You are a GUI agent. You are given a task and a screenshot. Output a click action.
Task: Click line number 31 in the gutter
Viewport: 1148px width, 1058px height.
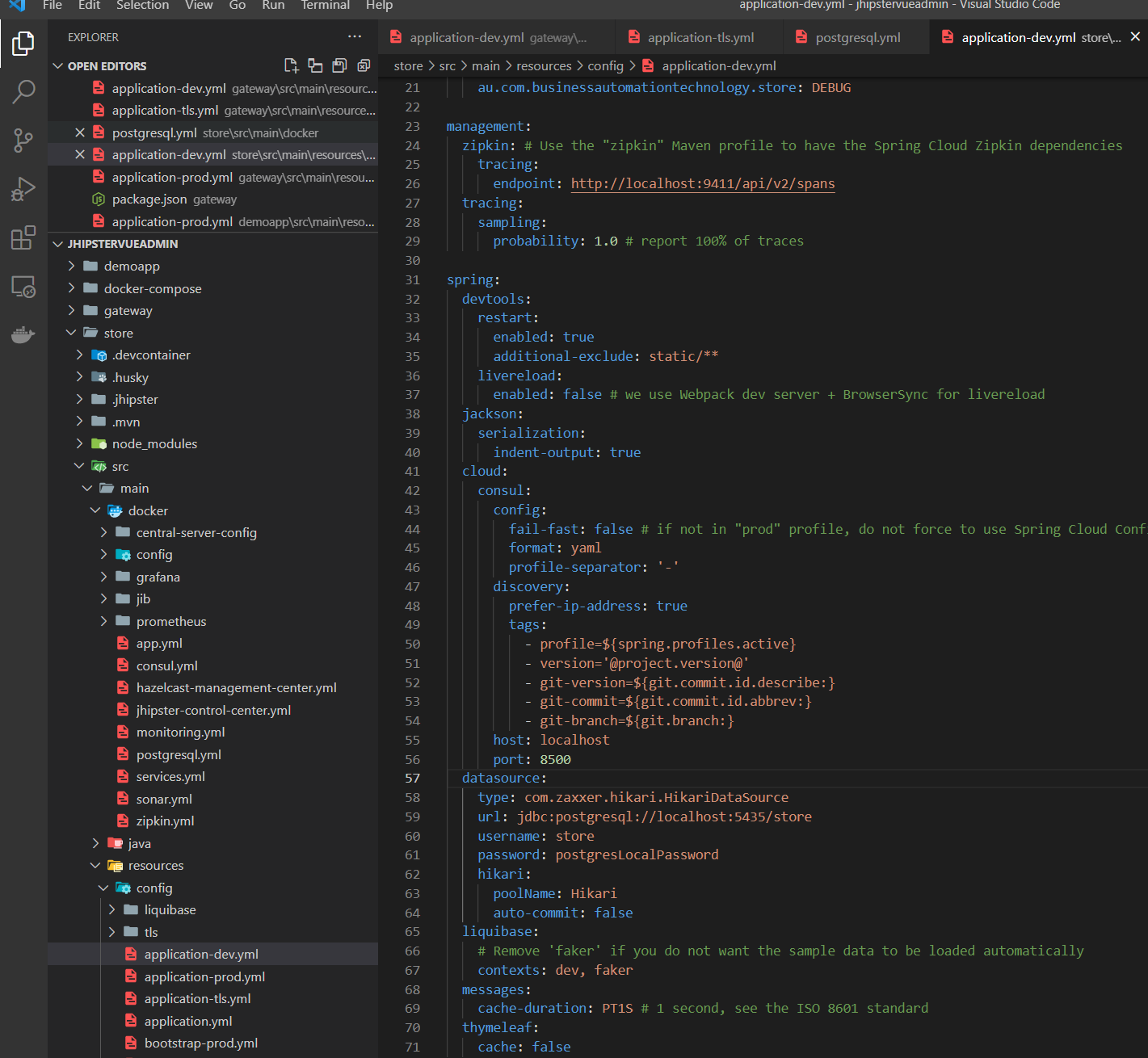coord(412,279)
